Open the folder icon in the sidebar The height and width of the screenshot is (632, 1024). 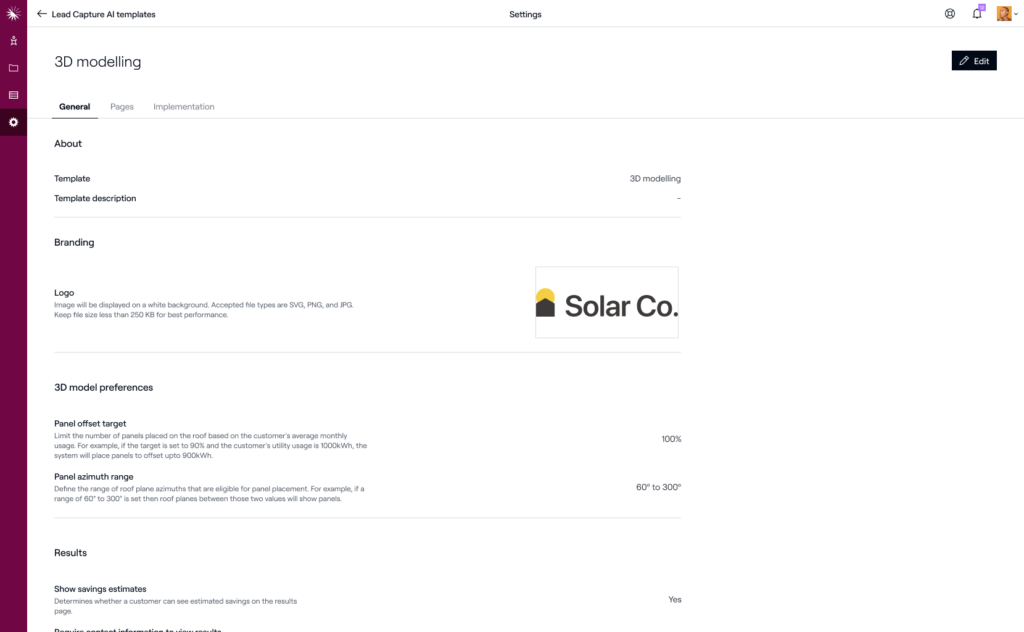(x=13, y=68)
